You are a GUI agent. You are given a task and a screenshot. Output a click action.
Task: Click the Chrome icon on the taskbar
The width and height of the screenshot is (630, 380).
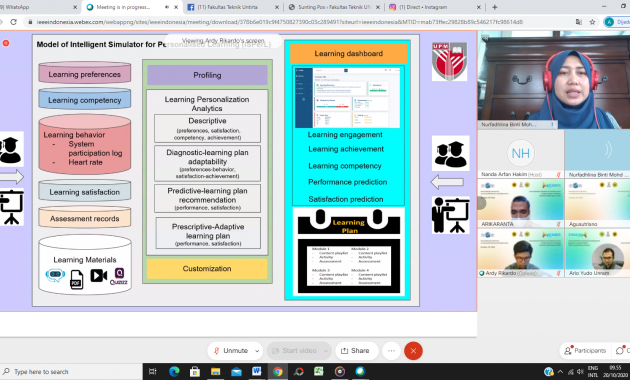point(278,372)
